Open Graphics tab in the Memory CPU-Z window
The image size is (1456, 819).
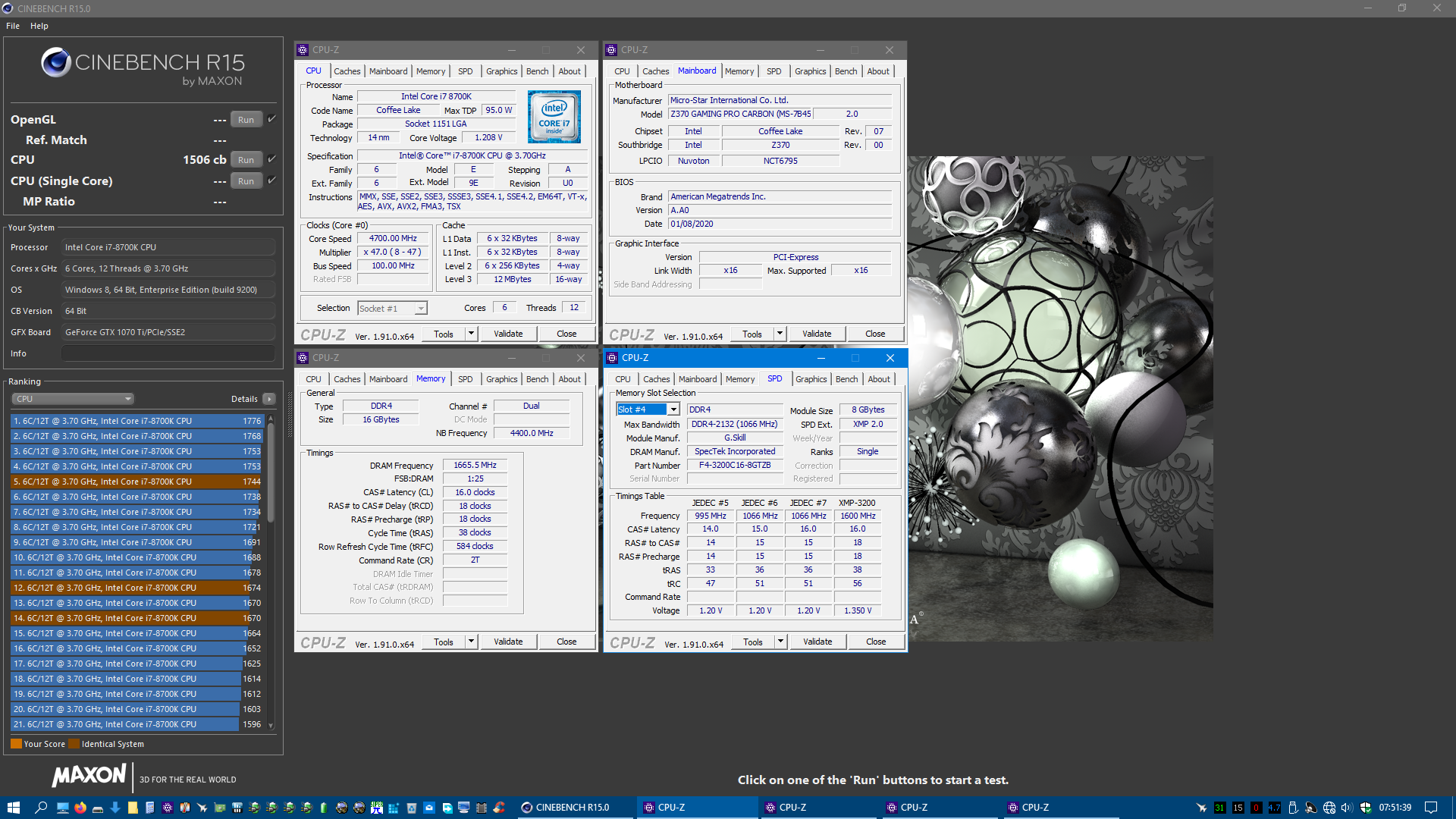[502, 379]
